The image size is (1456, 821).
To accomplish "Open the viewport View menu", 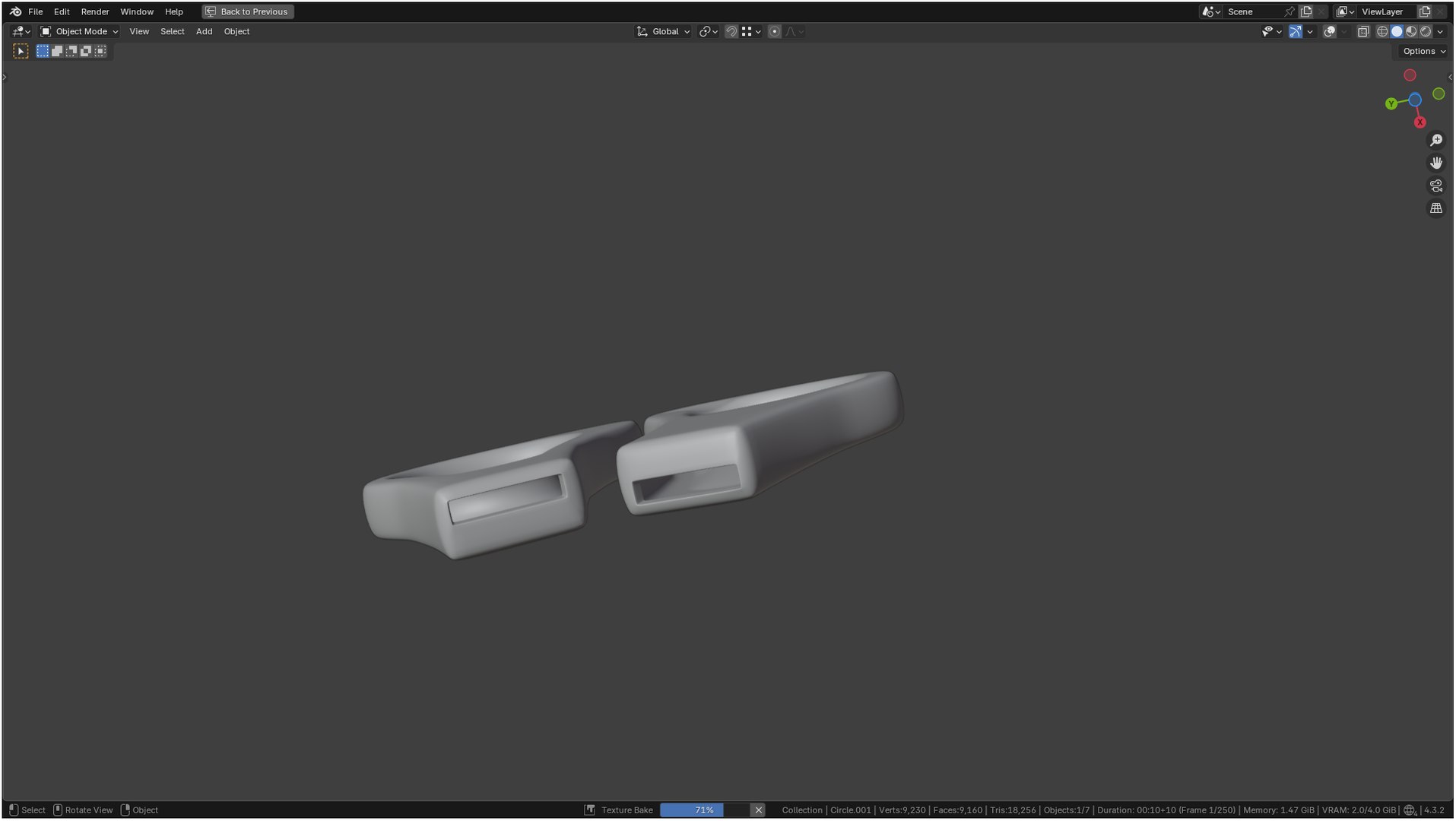I will coord(139,31).
